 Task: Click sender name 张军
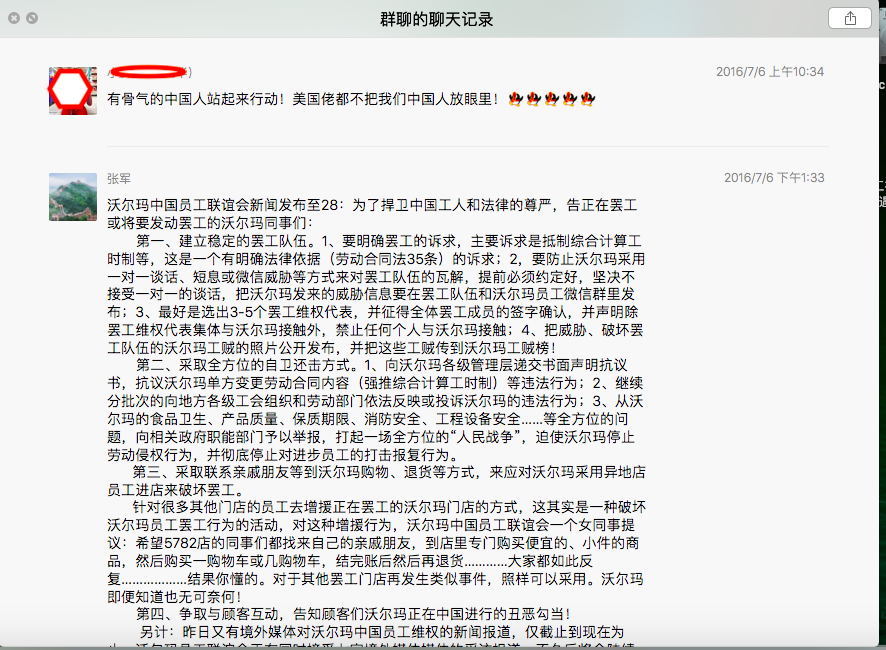(x=119, y=179)
